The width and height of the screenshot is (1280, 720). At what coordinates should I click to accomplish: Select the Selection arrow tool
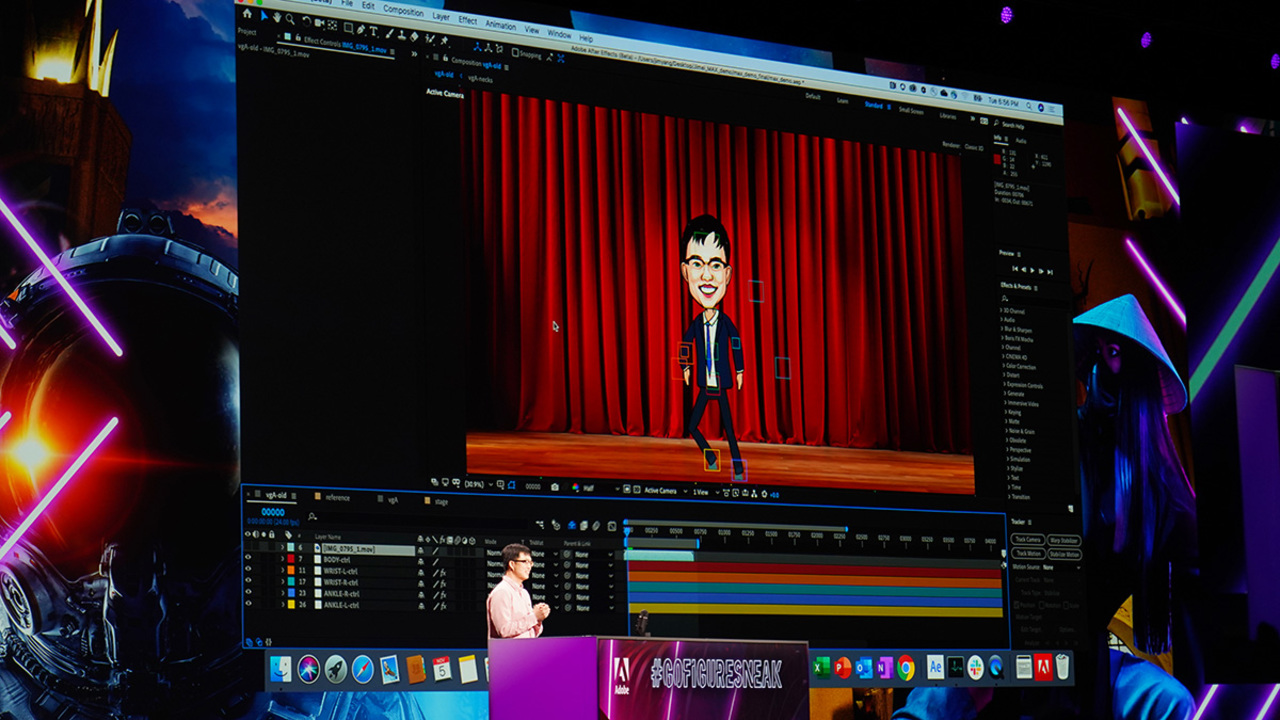pyautogui.click(x=264, y=16)
